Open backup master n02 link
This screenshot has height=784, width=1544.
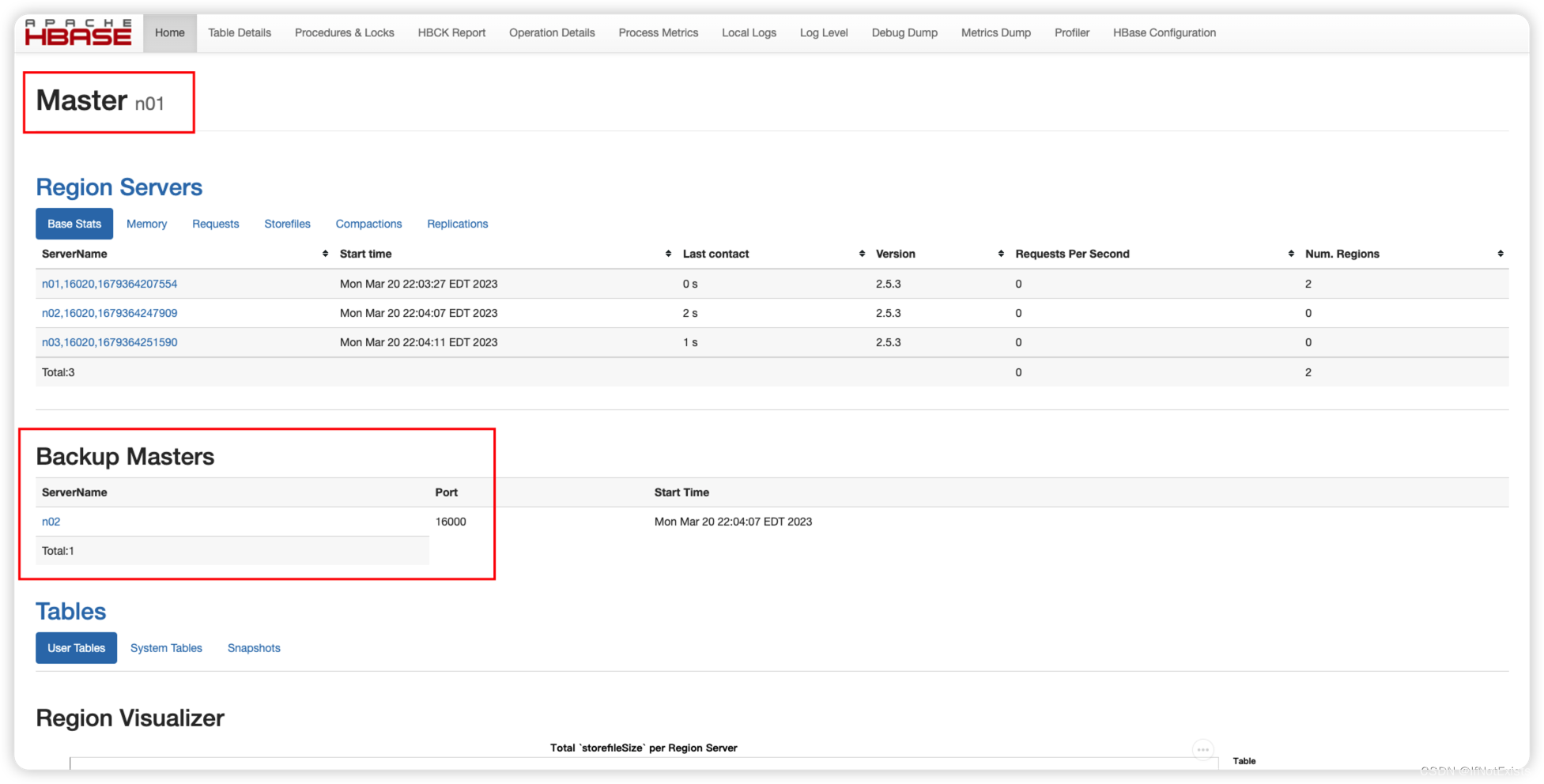[51, 522]
